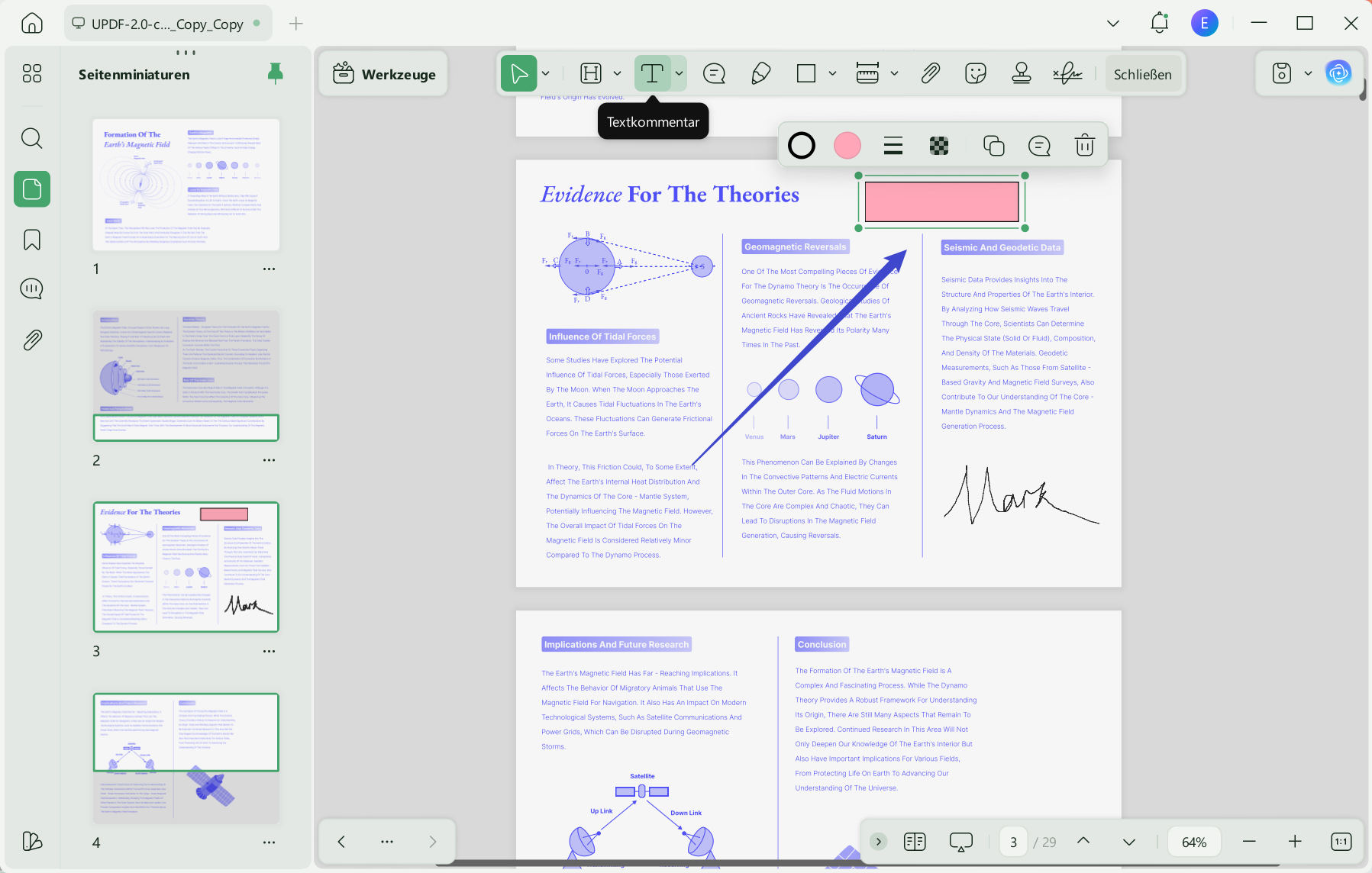The height and width of the screenshot is (873, 1372).
Task: Go to the next page down chevron
Action: point(1128,841)
